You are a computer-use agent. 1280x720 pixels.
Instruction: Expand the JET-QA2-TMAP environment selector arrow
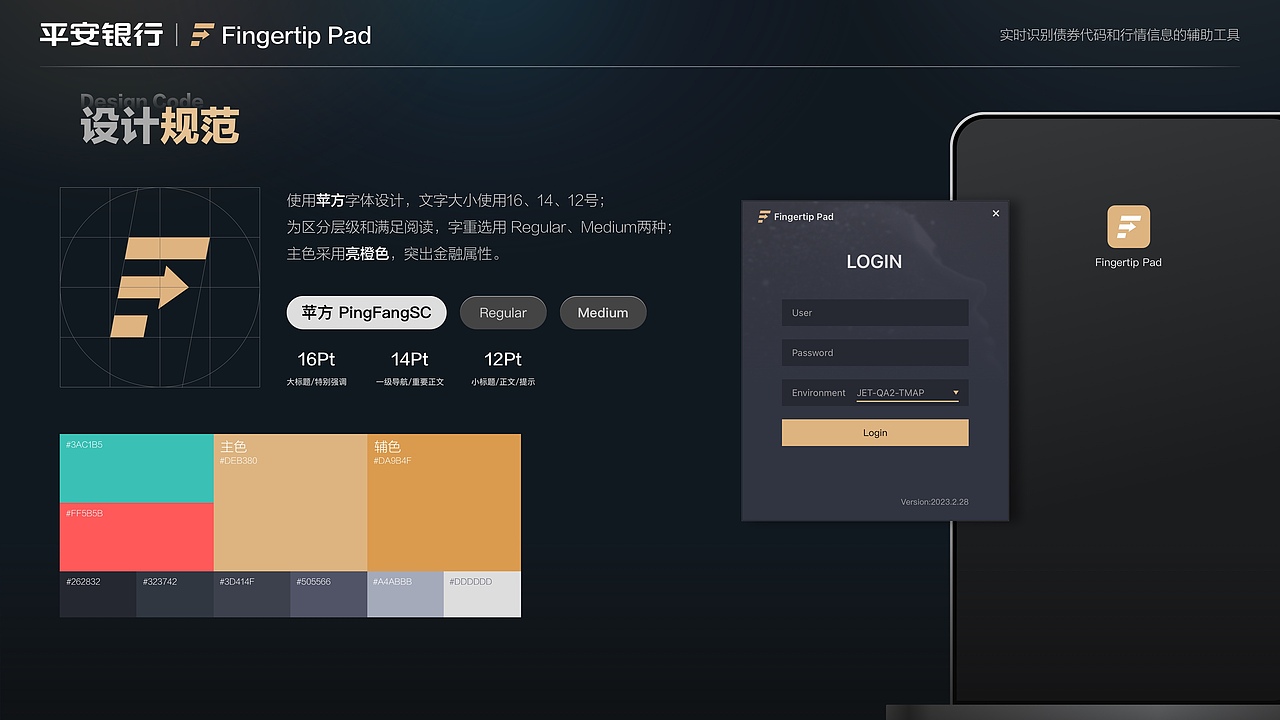click(x=955, y=392)
